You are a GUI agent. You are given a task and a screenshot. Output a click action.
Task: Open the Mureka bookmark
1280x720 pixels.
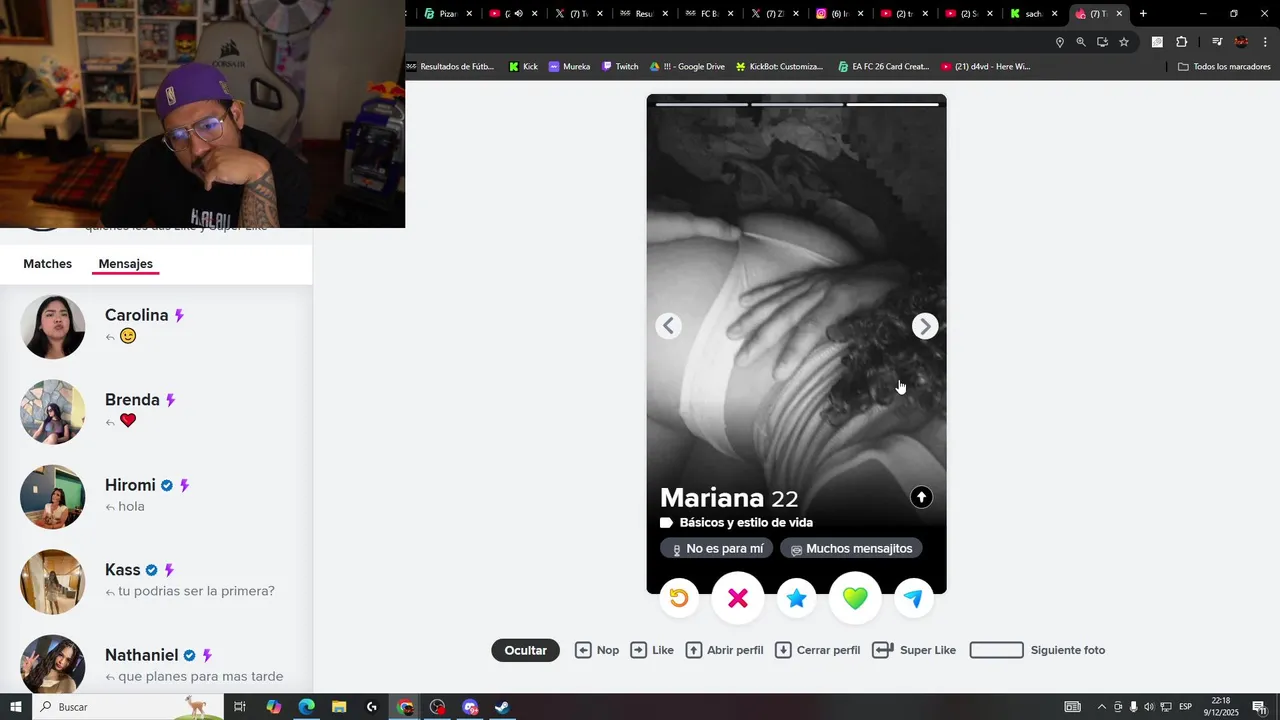[569, 67]
